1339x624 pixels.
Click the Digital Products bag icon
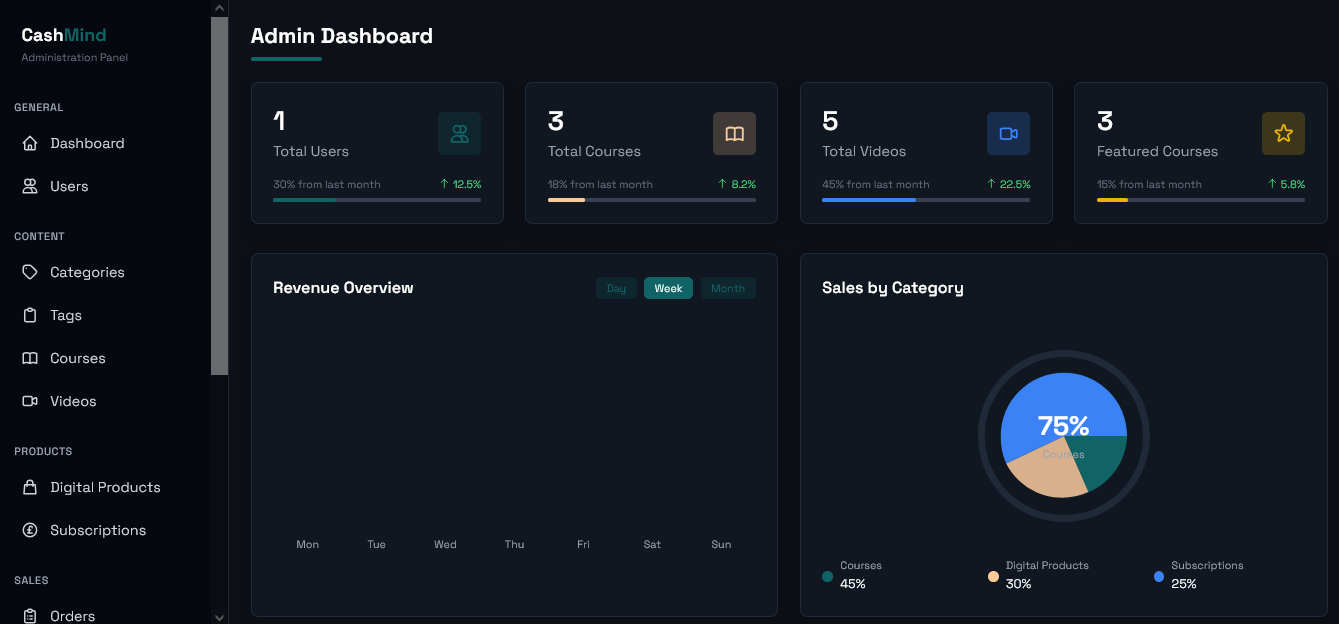(x=30, y=487)
